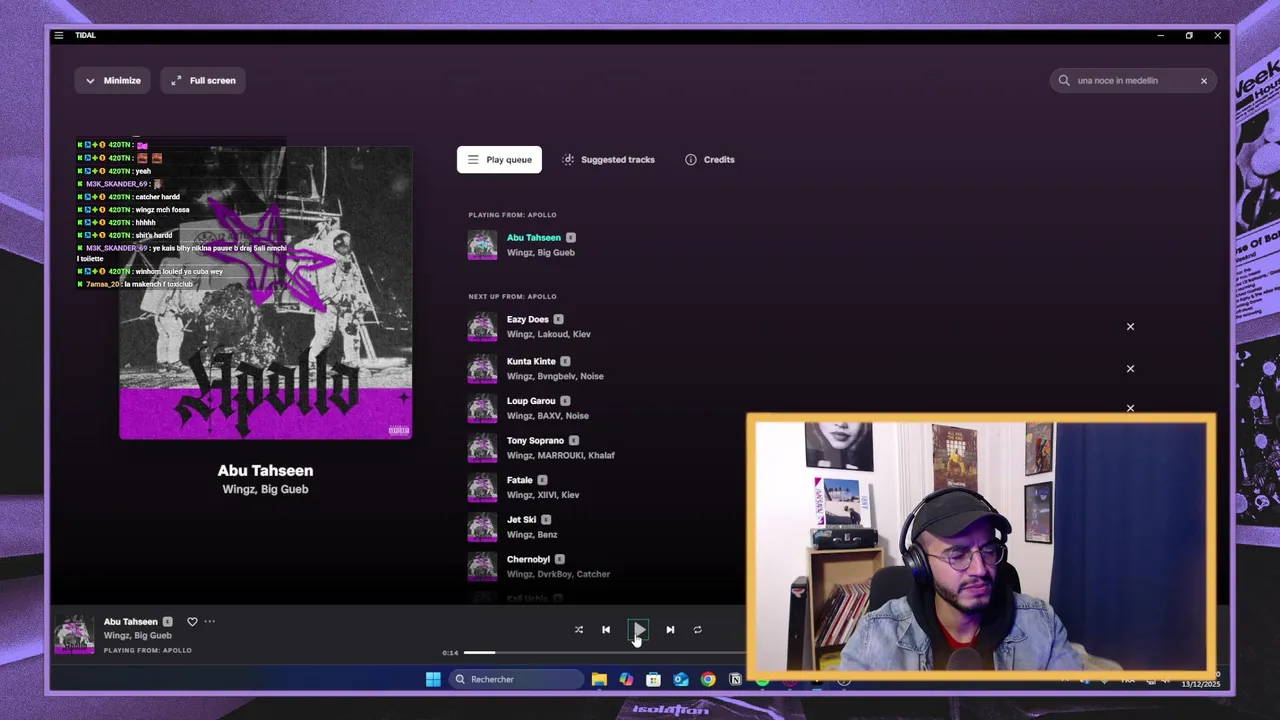Add Abu Tahseen to favorites with heart icon

[x=192, y=622]
